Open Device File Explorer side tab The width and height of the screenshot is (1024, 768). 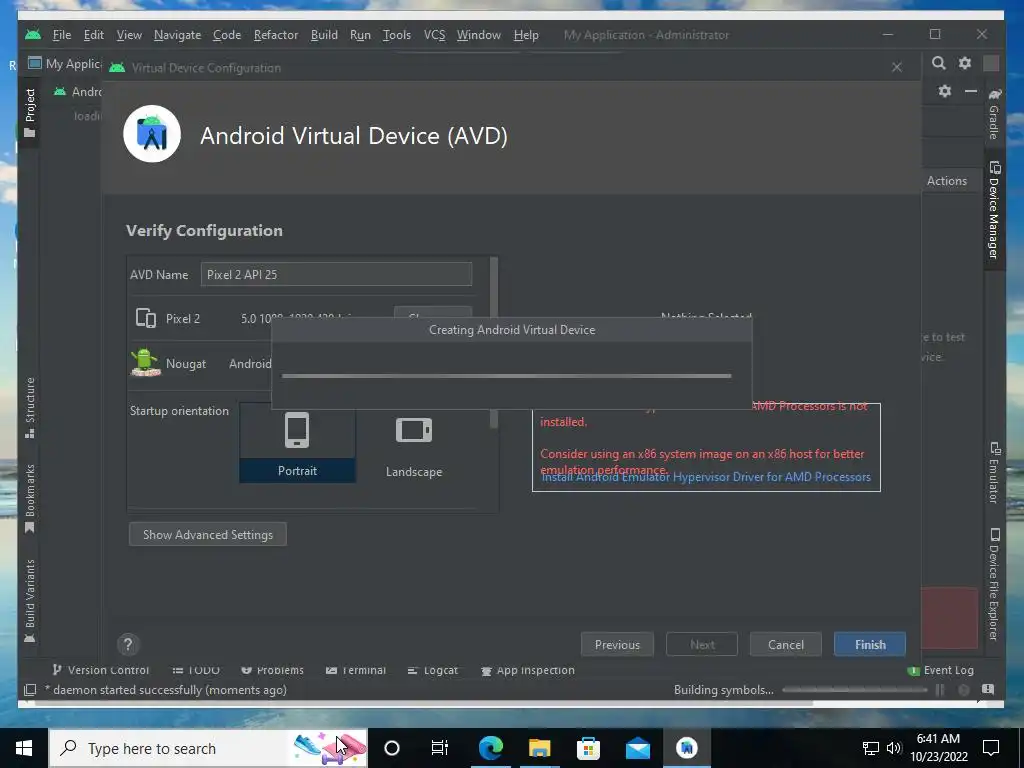click(x=994, y=584)
